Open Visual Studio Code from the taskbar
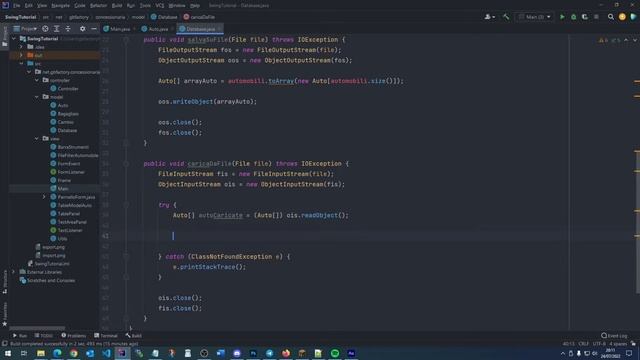Screen dimensions: 640x360 click(106, 353)
